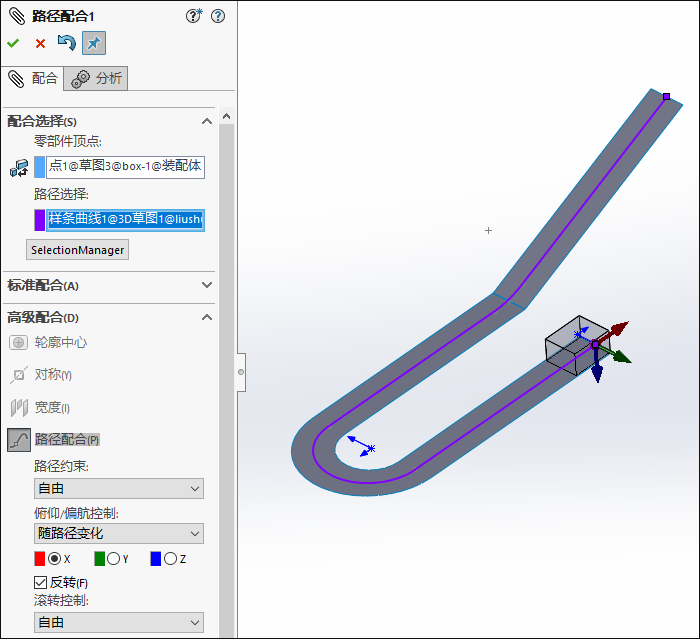Click the panel collapse handle on divider

tap(241, 372)
